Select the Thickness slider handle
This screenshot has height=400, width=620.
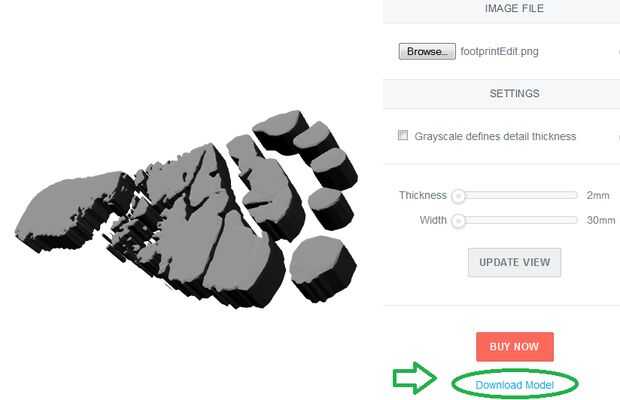(x=459, y=196)
